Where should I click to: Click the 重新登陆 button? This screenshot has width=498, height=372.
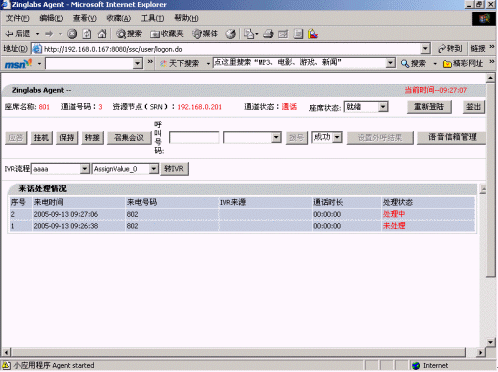pos(429,107)
